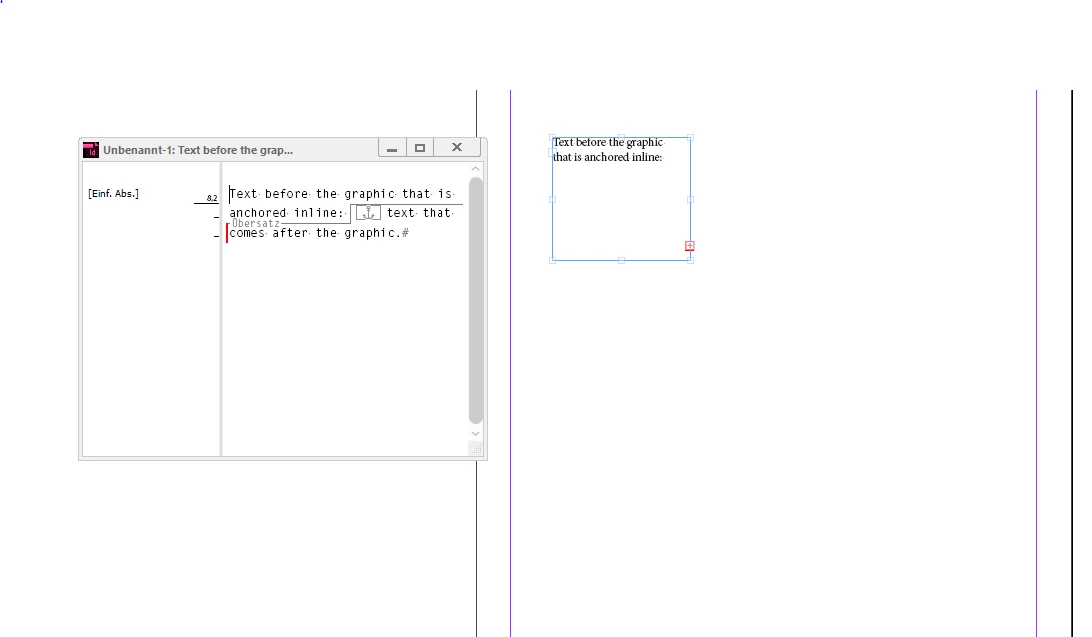Click the red overset text plus indicator

(x=689, y=246)
